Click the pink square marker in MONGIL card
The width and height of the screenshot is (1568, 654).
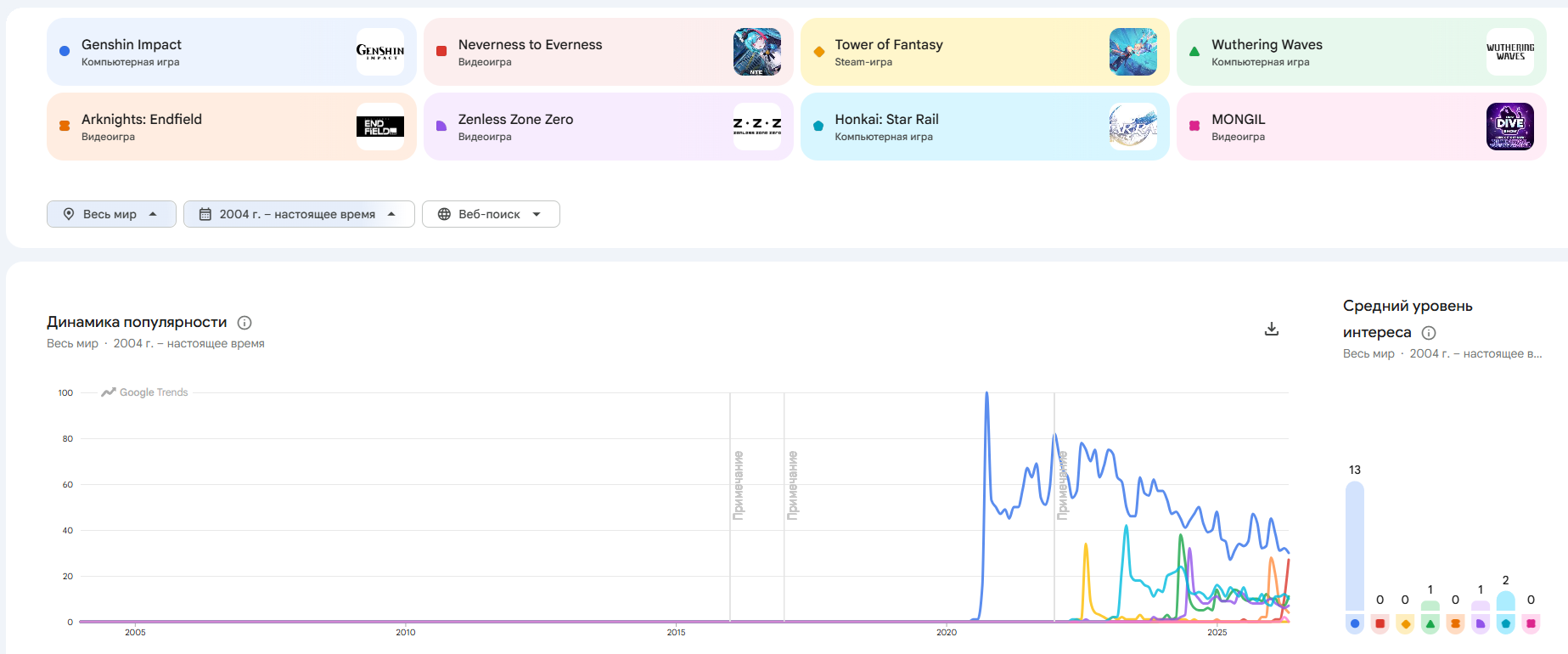1194,126
